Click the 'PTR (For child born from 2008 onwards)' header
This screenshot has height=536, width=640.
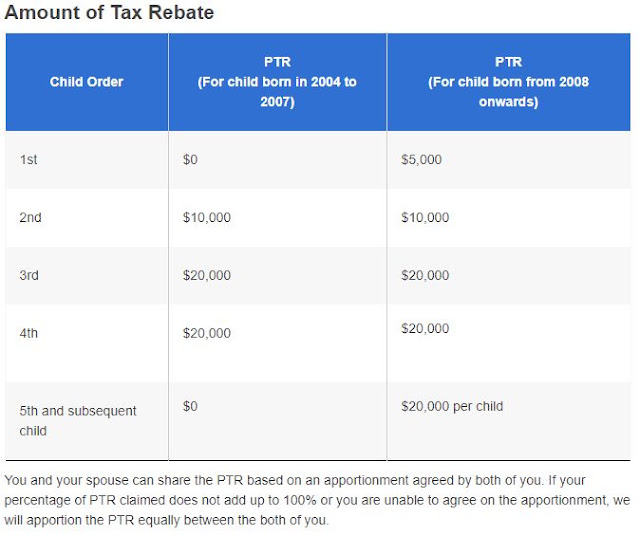click(509, 82)
